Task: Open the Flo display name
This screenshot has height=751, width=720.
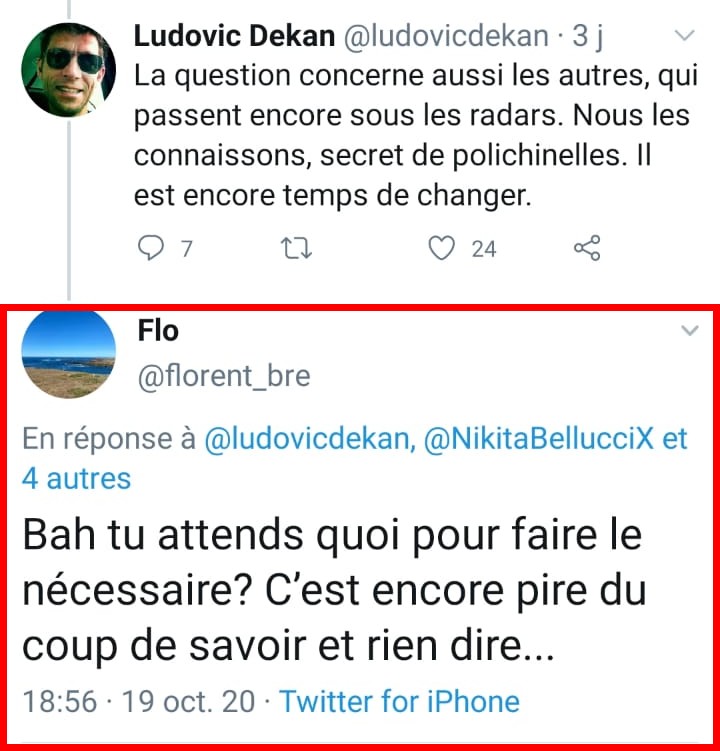Action: 158,330
